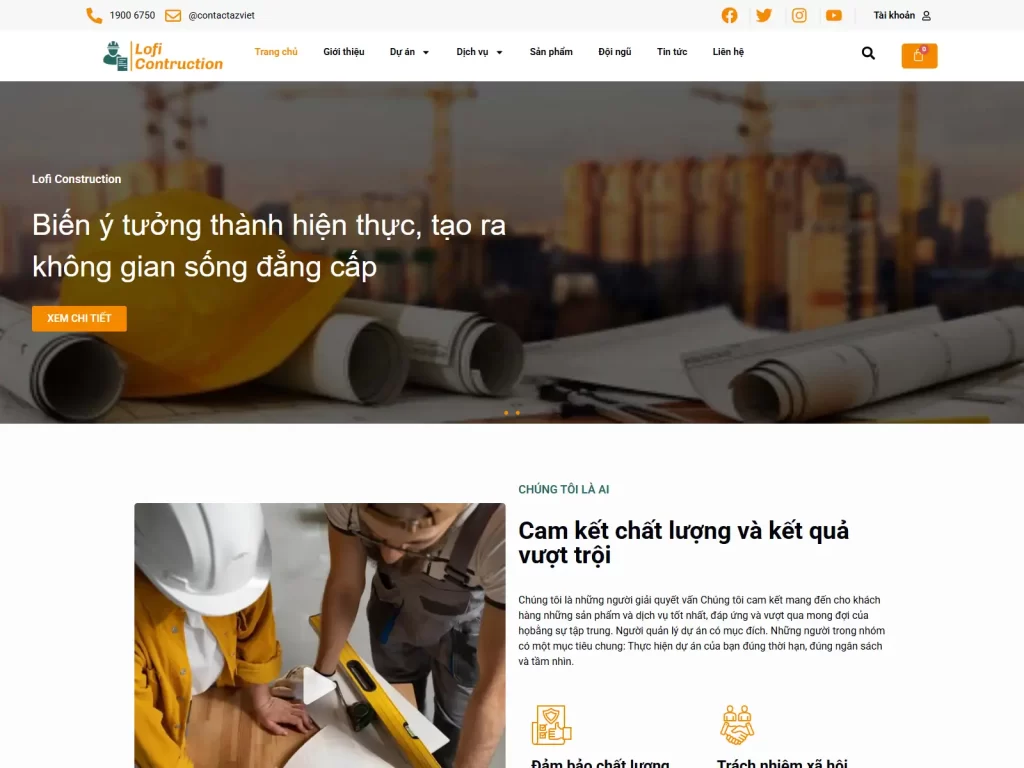Open the Twitter social icon

pos(764,15)
